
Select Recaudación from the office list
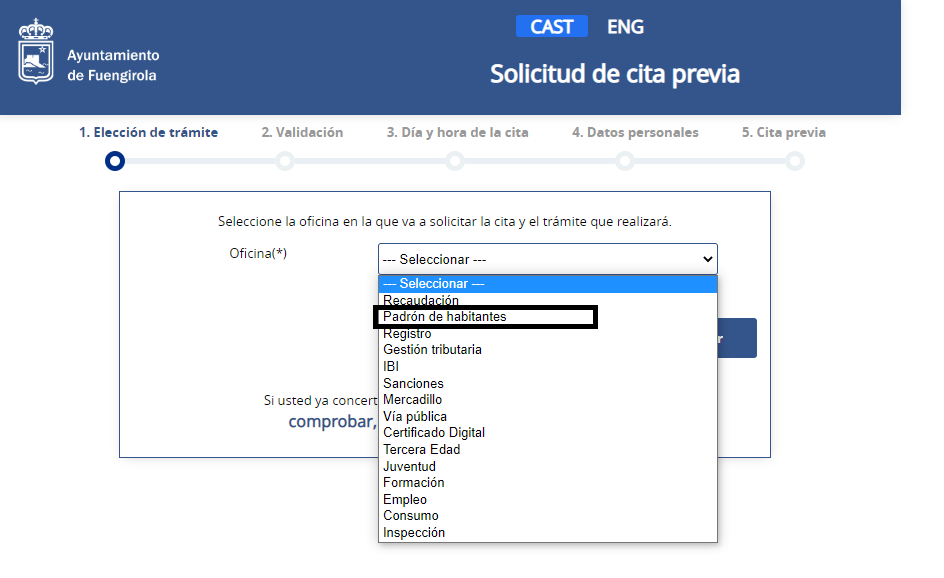(421, 300)
